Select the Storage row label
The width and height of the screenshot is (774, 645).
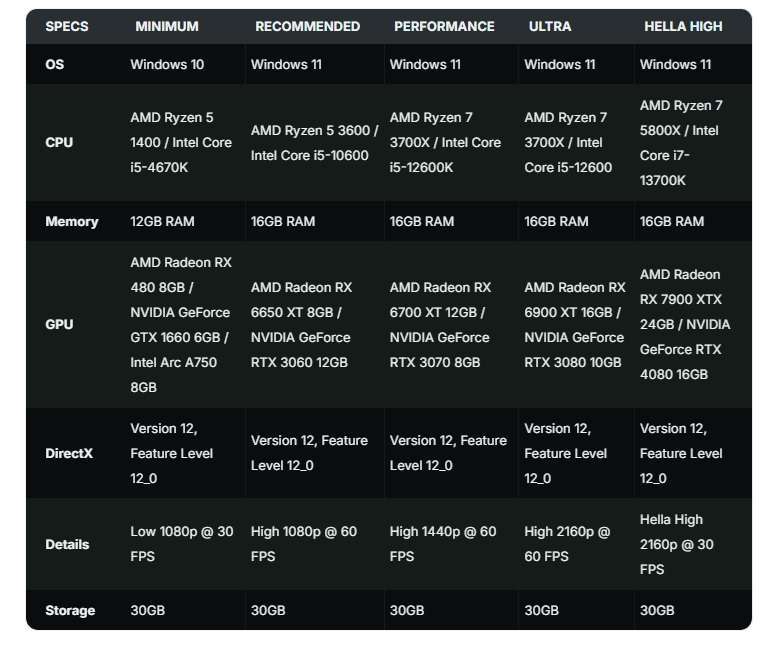click(70, 610)
